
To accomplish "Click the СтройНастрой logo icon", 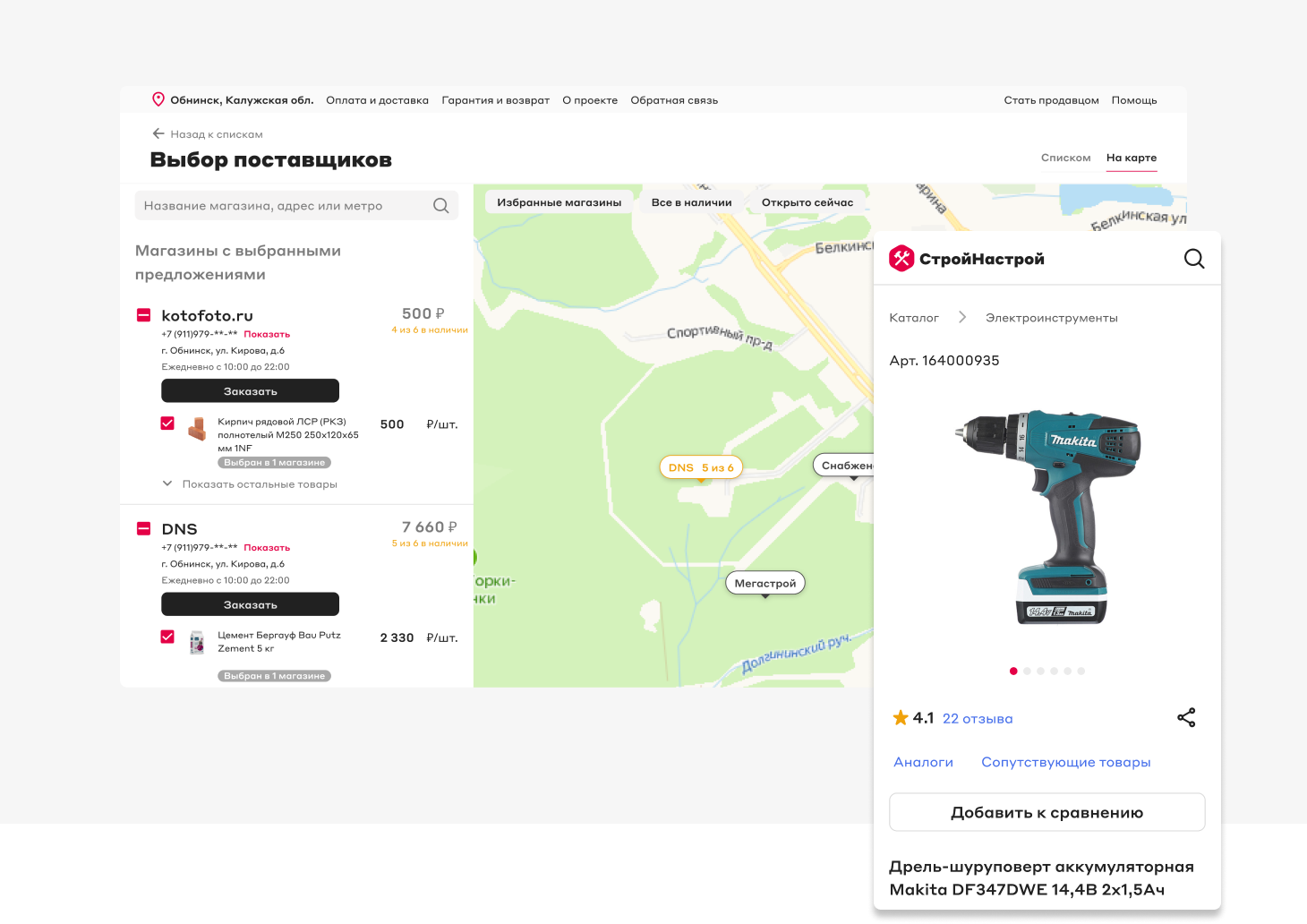I will pos(901,259).
